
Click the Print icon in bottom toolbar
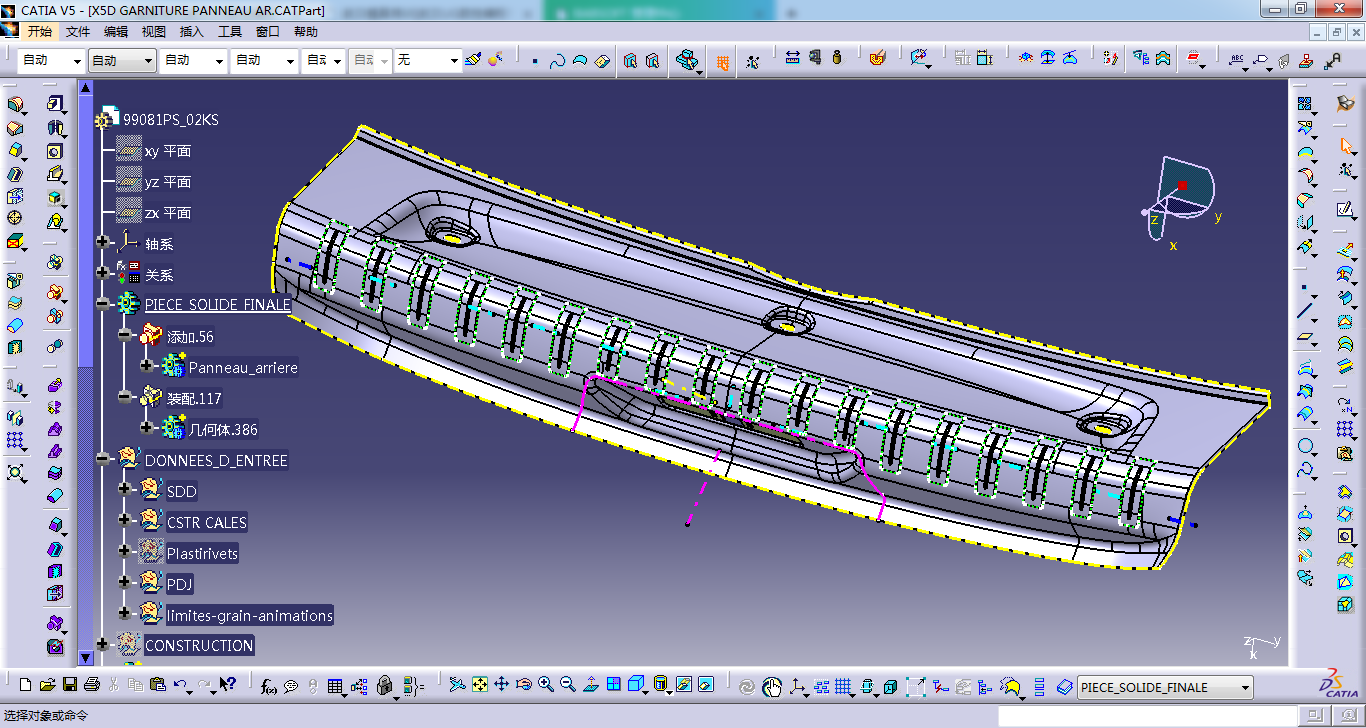(92, 685)
